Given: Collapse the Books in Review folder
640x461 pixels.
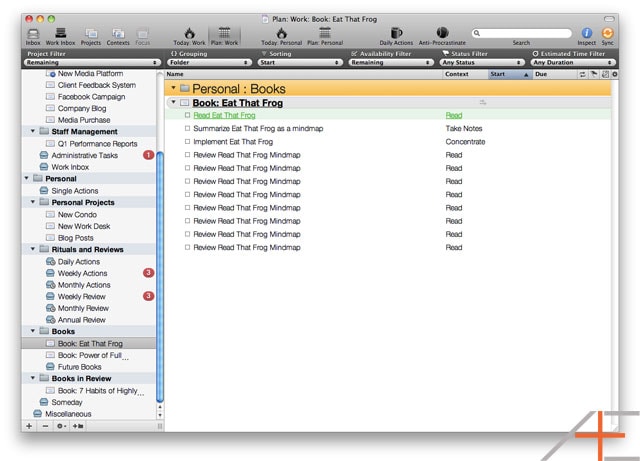Looking at the screenshot, I should click(33, 378).
